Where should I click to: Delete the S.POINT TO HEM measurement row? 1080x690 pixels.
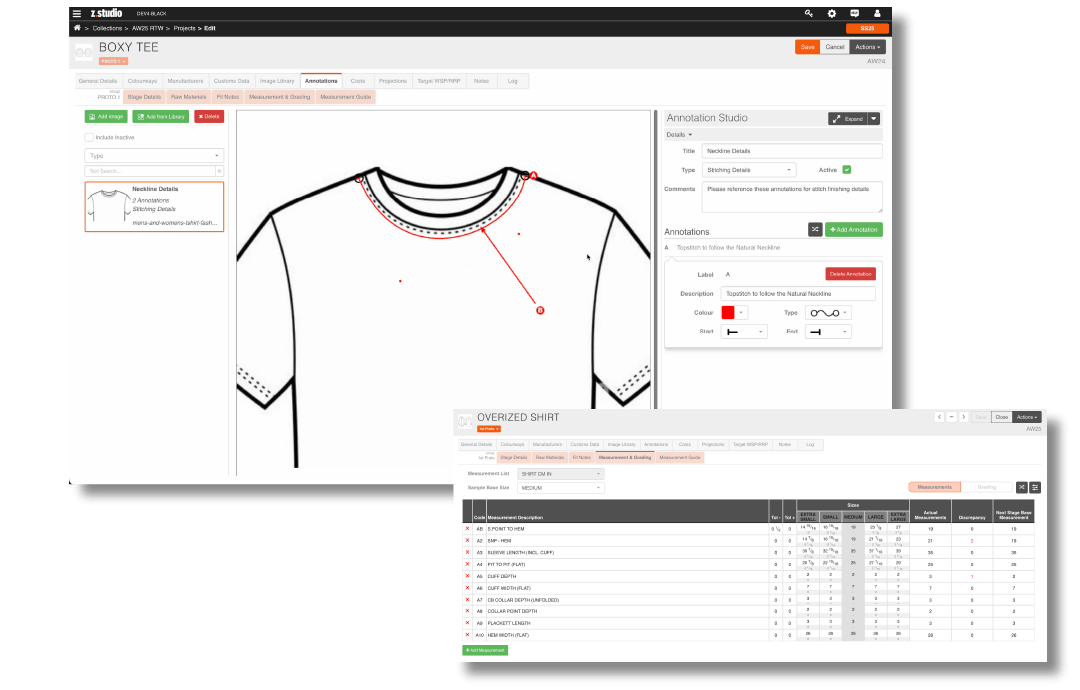click(467, 528)
